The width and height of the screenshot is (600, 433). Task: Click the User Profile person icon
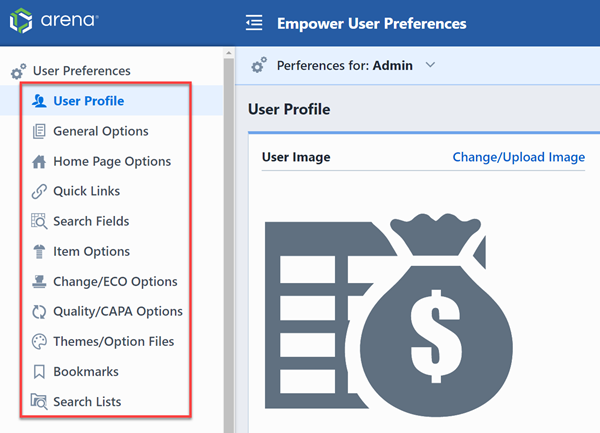pyautogui.click(x=39, y=101)
